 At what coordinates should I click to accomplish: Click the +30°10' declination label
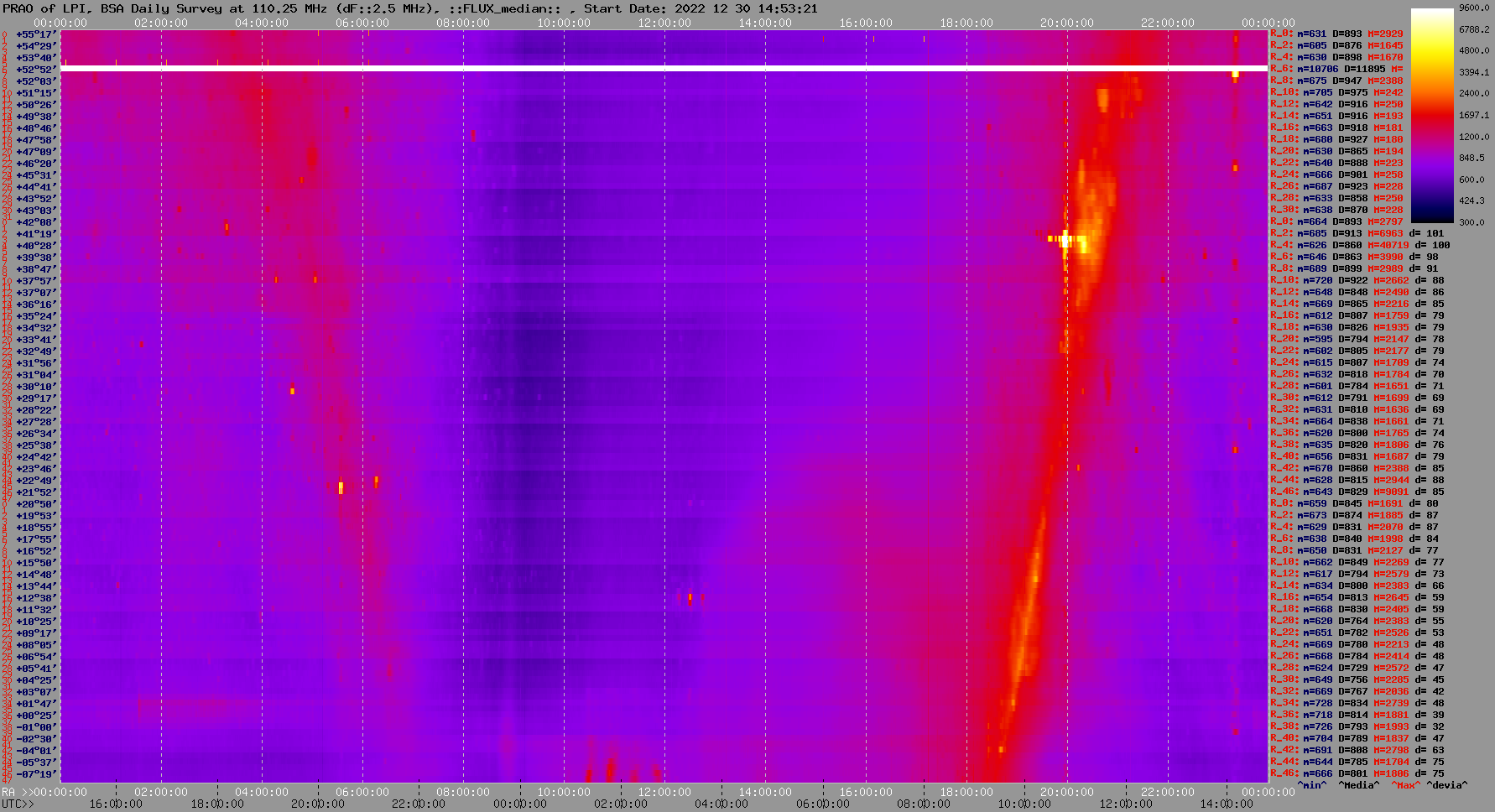36,387
